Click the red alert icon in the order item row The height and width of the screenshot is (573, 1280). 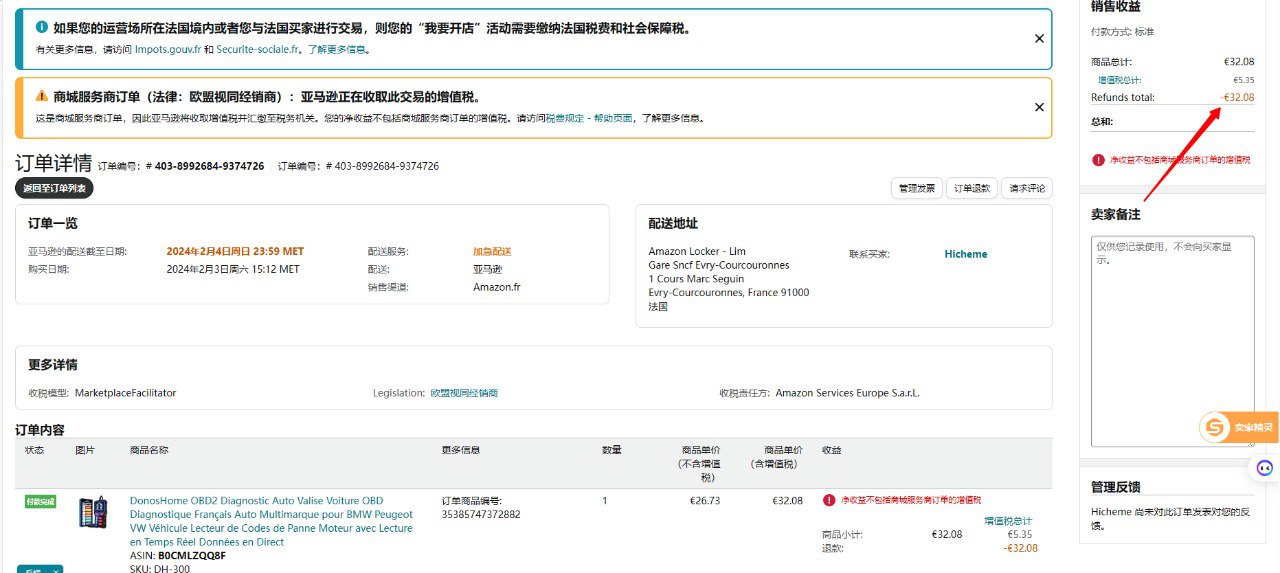tap(829, 500)
